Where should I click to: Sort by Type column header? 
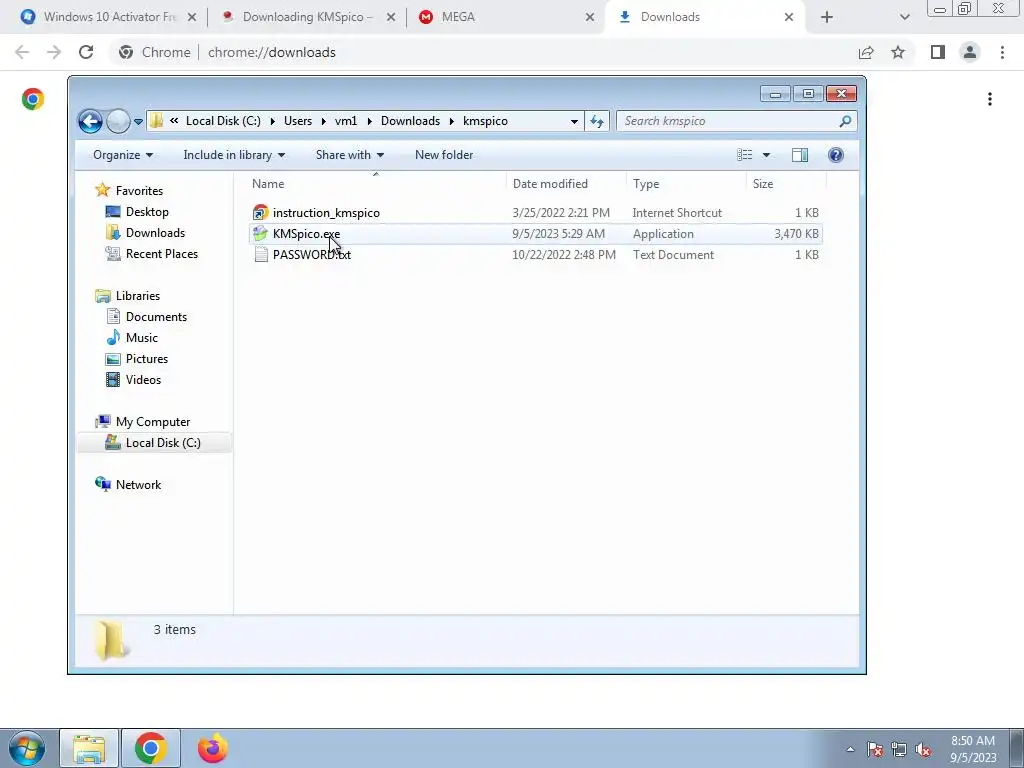click(646, 184)
